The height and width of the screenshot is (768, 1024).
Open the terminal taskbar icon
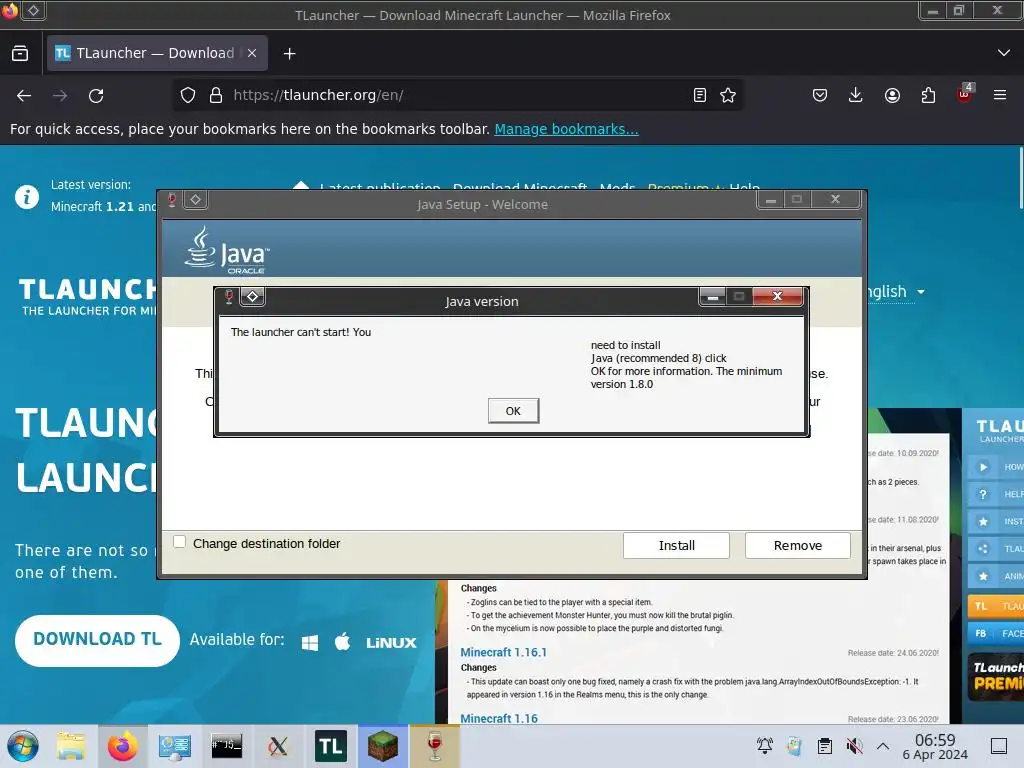pos(227,746)
